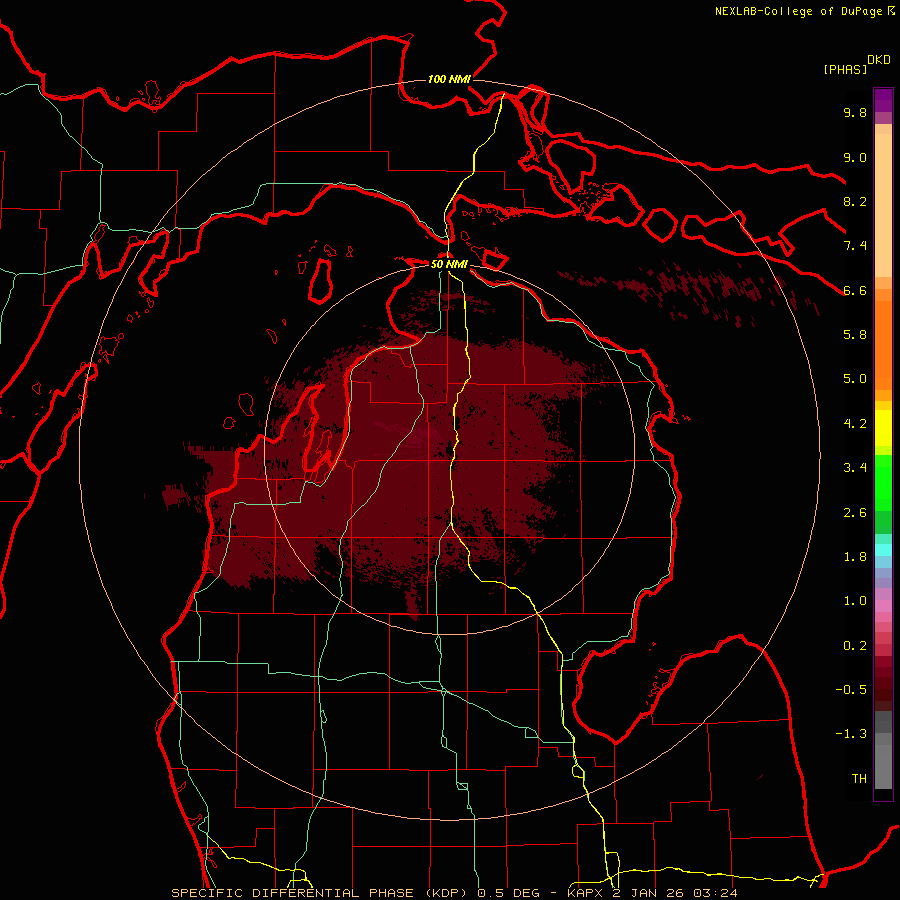Click the 8.2 scale value
900x900 pixels.
pyautogui.click(x=855, y=202)
